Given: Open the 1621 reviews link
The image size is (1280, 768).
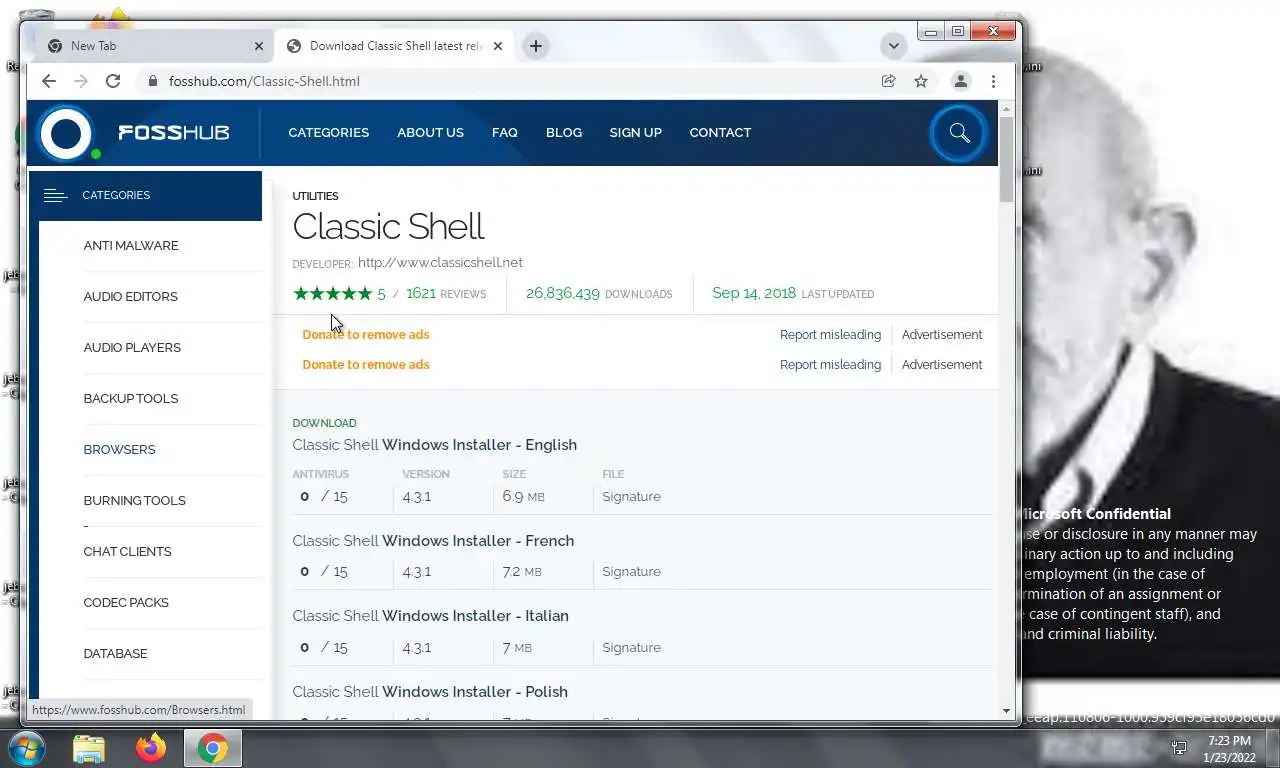Looking at the screenshot, I should pos(446,293).
